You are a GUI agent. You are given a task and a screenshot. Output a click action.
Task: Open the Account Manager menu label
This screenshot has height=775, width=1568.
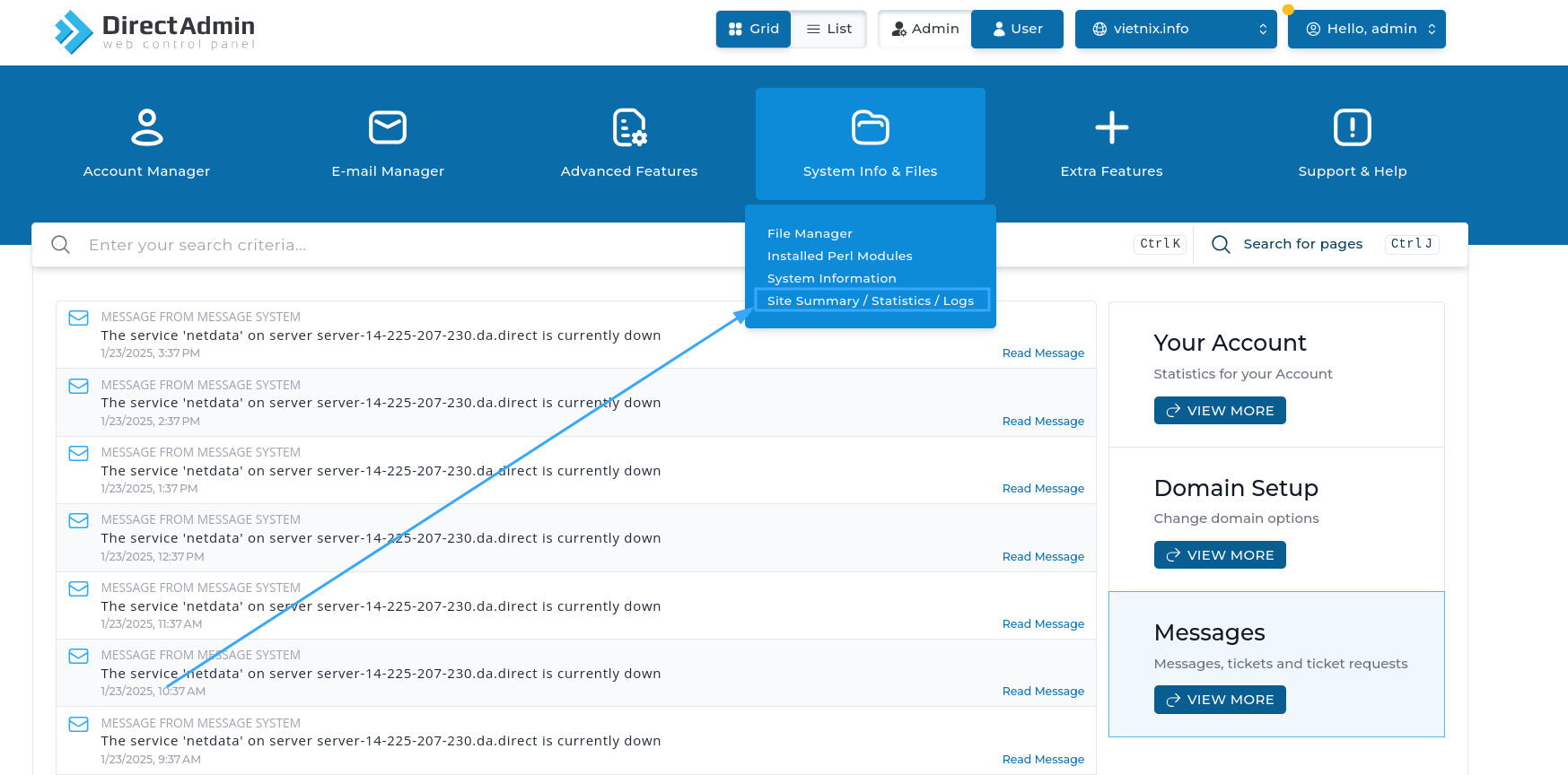[x=146, y=171]
